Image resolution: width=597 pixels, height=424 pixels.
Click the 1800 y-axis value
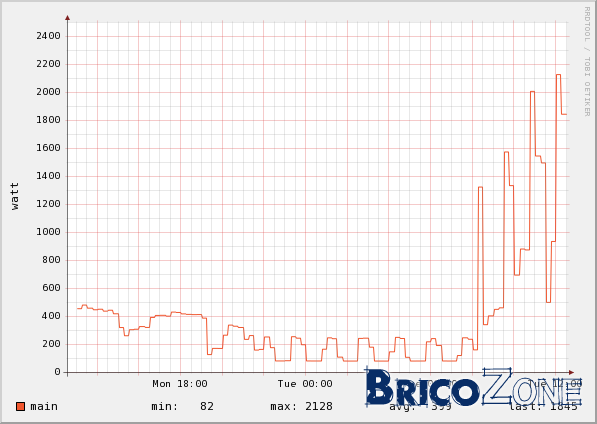coord(48,120)
